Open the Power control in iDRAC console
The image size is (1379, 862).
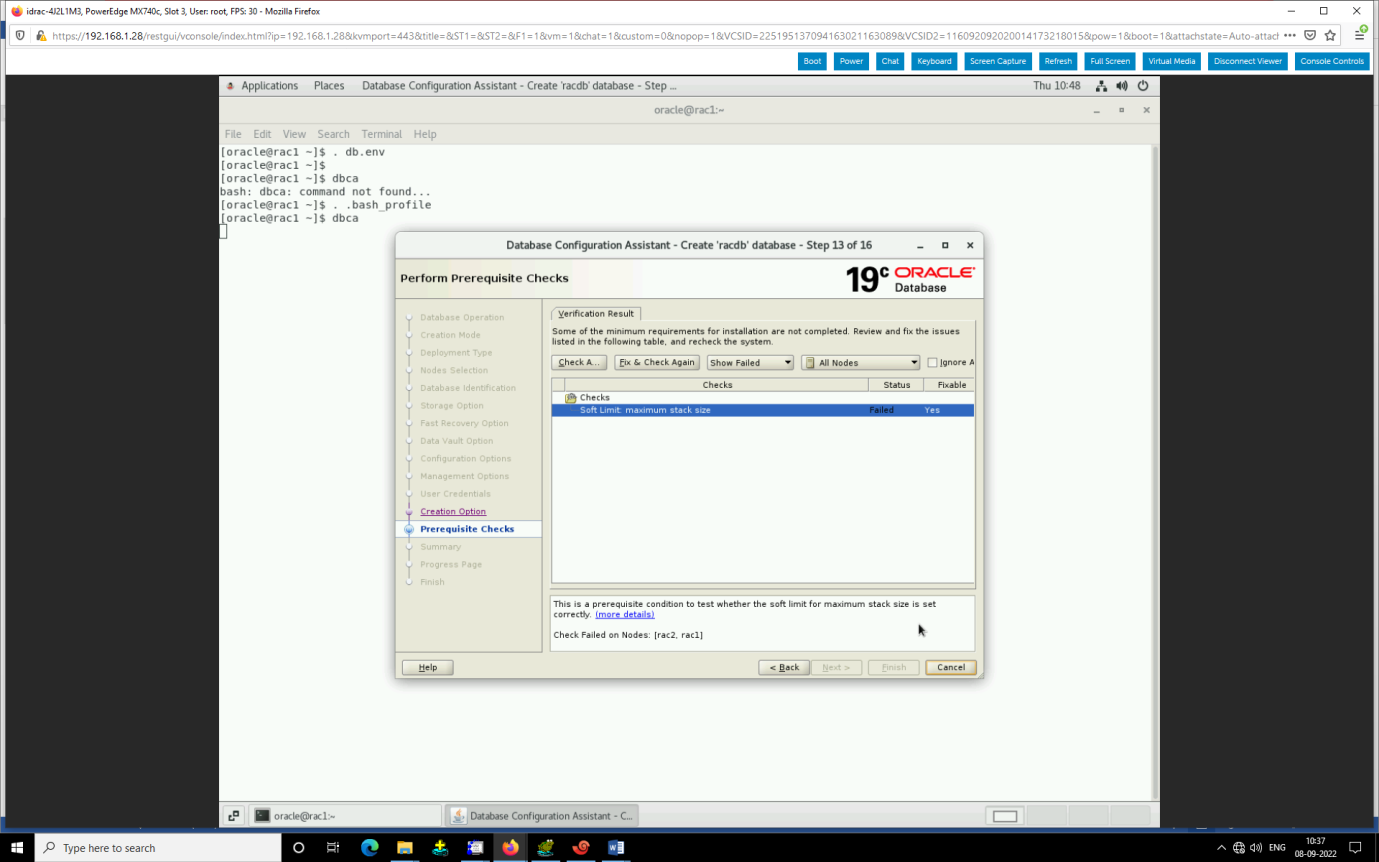pyautogui.click(x=851, y=61)
